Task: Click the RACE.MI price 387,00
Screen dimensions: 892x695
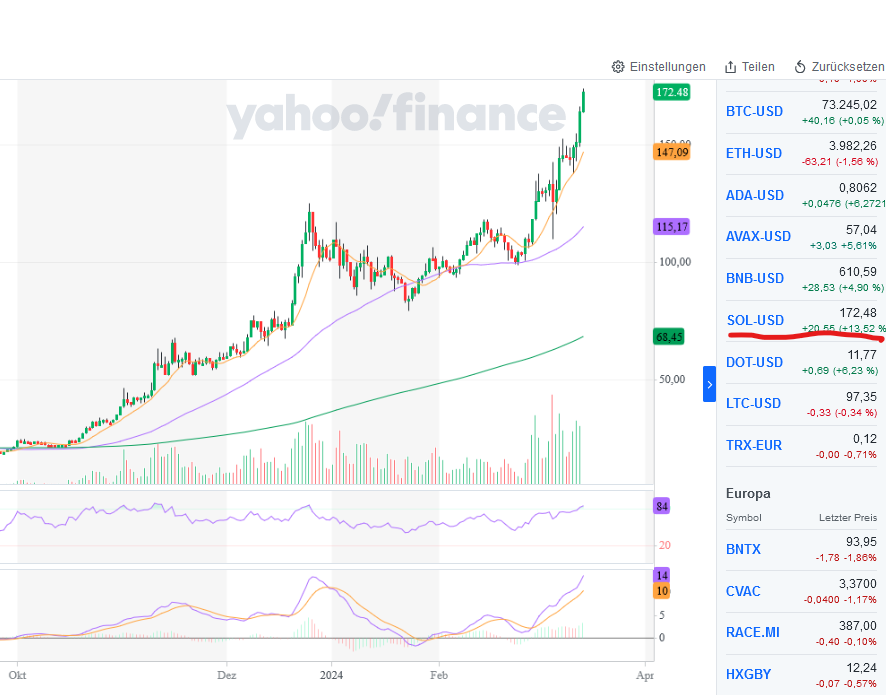Action: point(858,626)
